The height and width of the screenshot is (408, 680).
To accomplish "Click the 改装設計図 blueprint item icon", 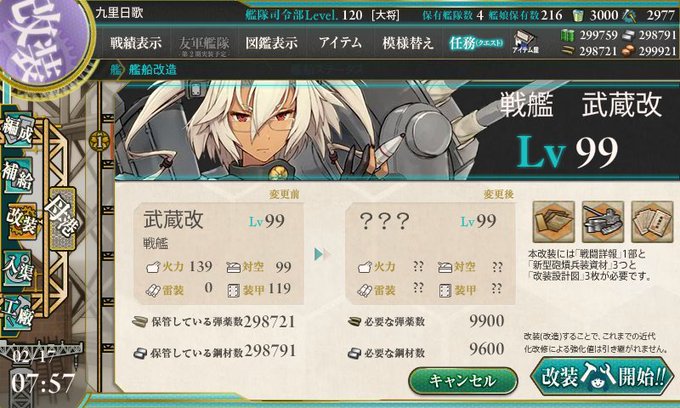I will click(652, 222).
